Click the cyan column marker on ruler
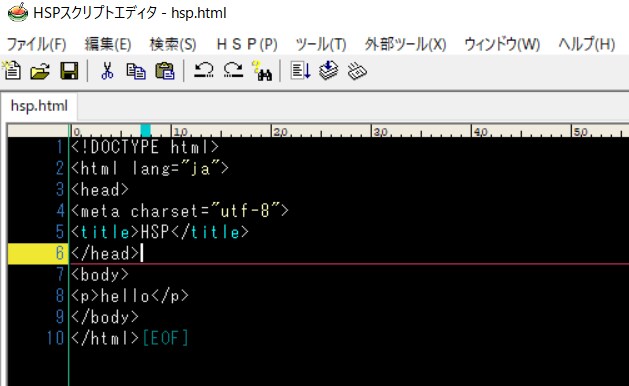Viewport: 629px width, 386px height. [146, 130]
